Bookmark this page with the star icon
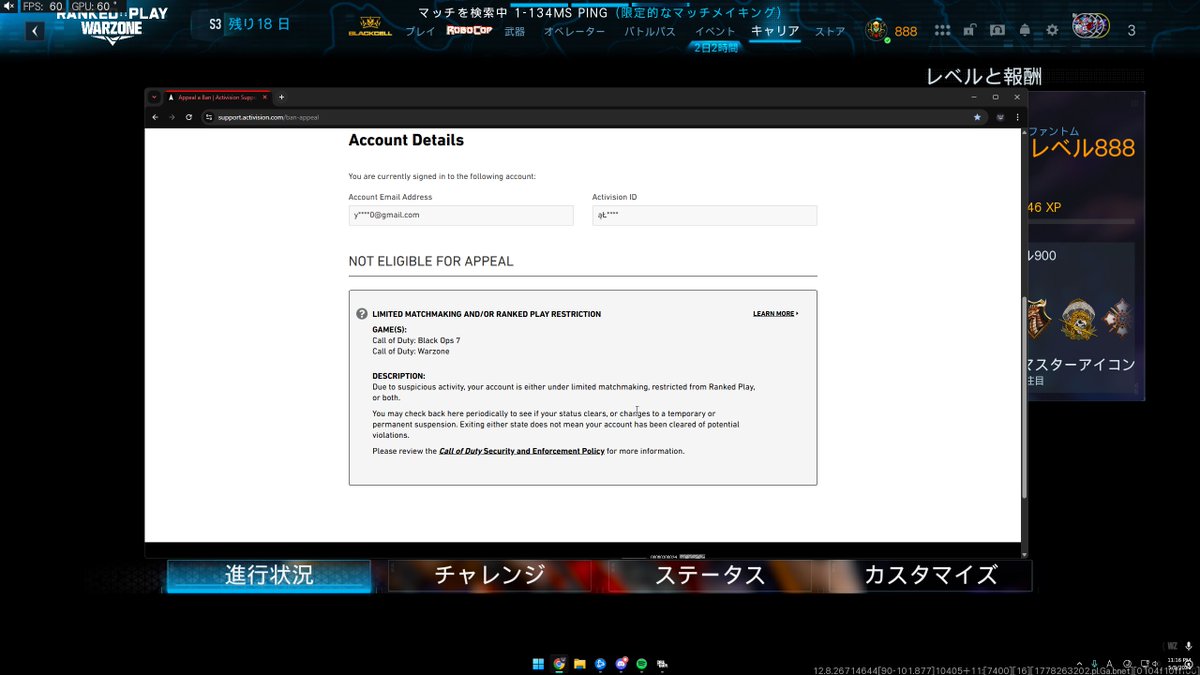The width and height of the screenshot is (1200, 675). tap(977, 117)
